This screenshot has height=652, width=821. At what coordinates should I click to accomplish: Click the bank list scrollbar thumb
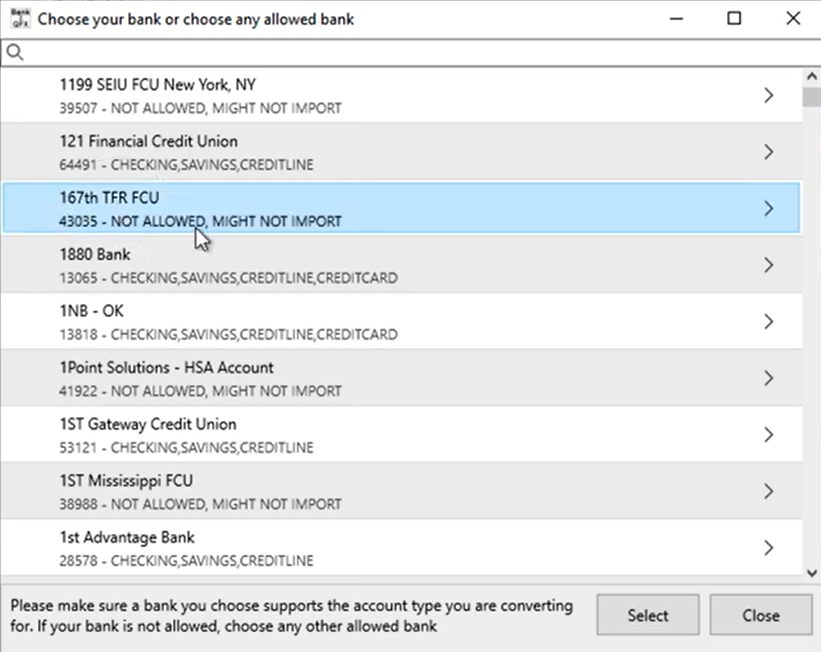[x=812, y=97]
